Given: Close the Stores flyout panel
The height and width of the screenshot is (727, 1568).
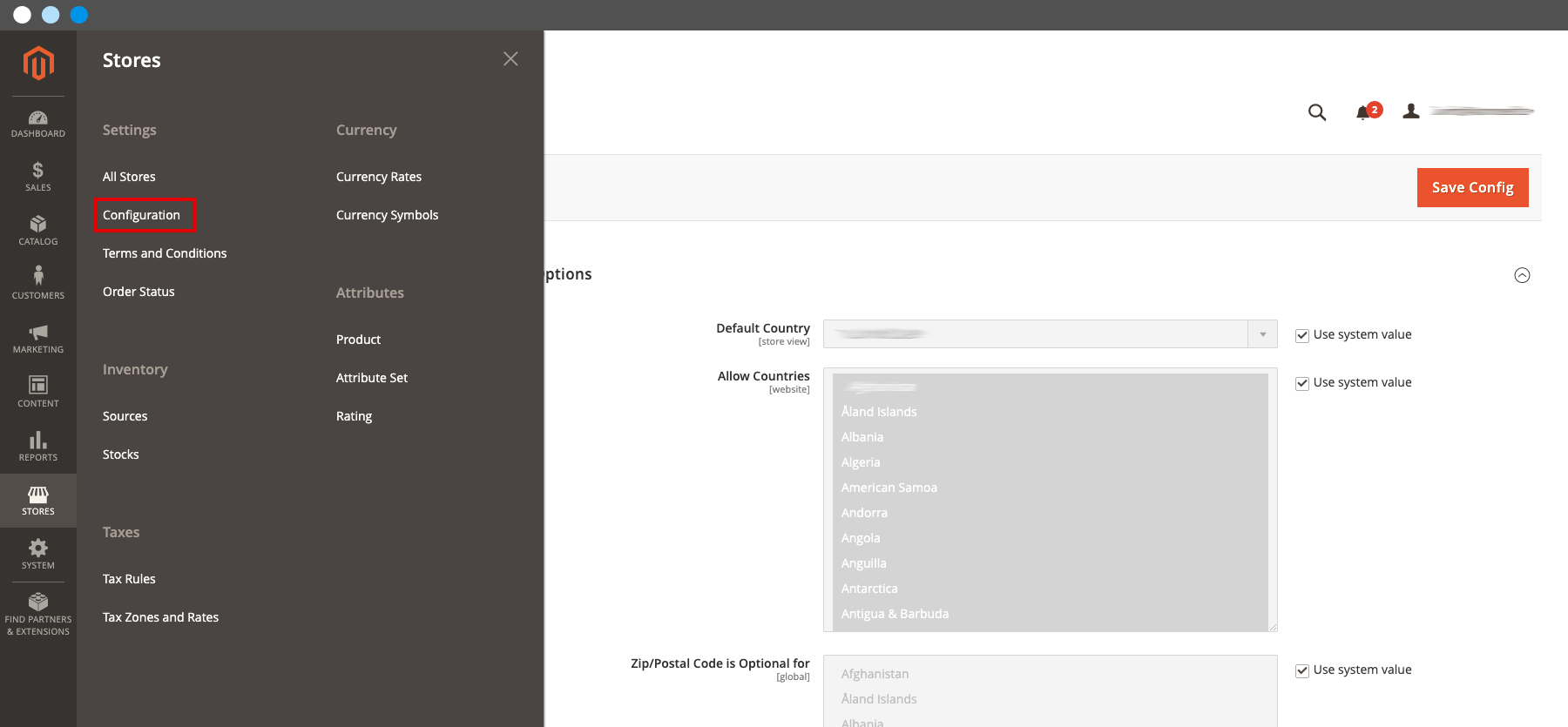Looking at the screenshot, I should (510, 58).
